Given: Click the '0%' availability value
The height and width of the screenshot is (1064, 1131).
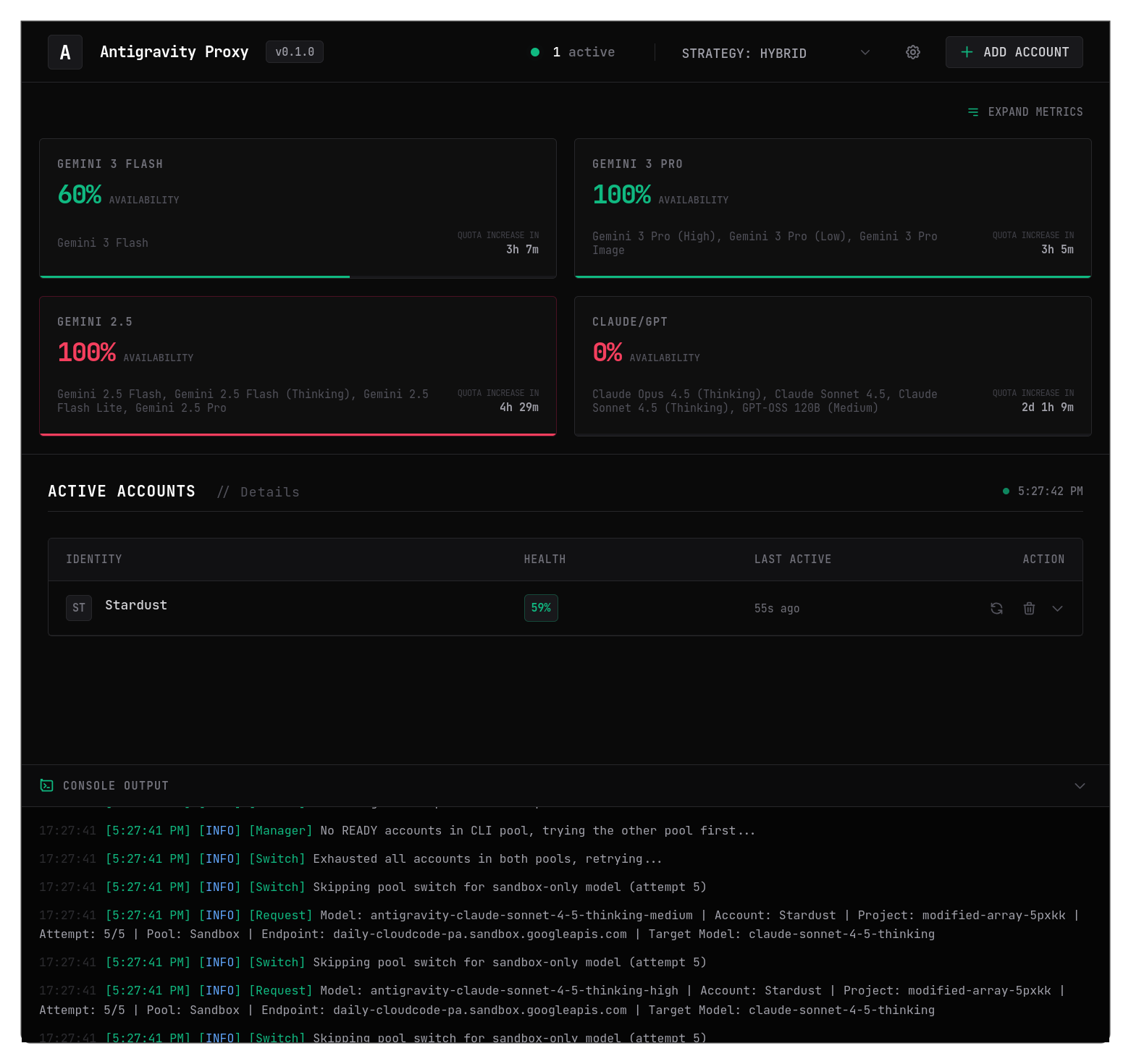Looking at the screenshot, I should [607, 352].
